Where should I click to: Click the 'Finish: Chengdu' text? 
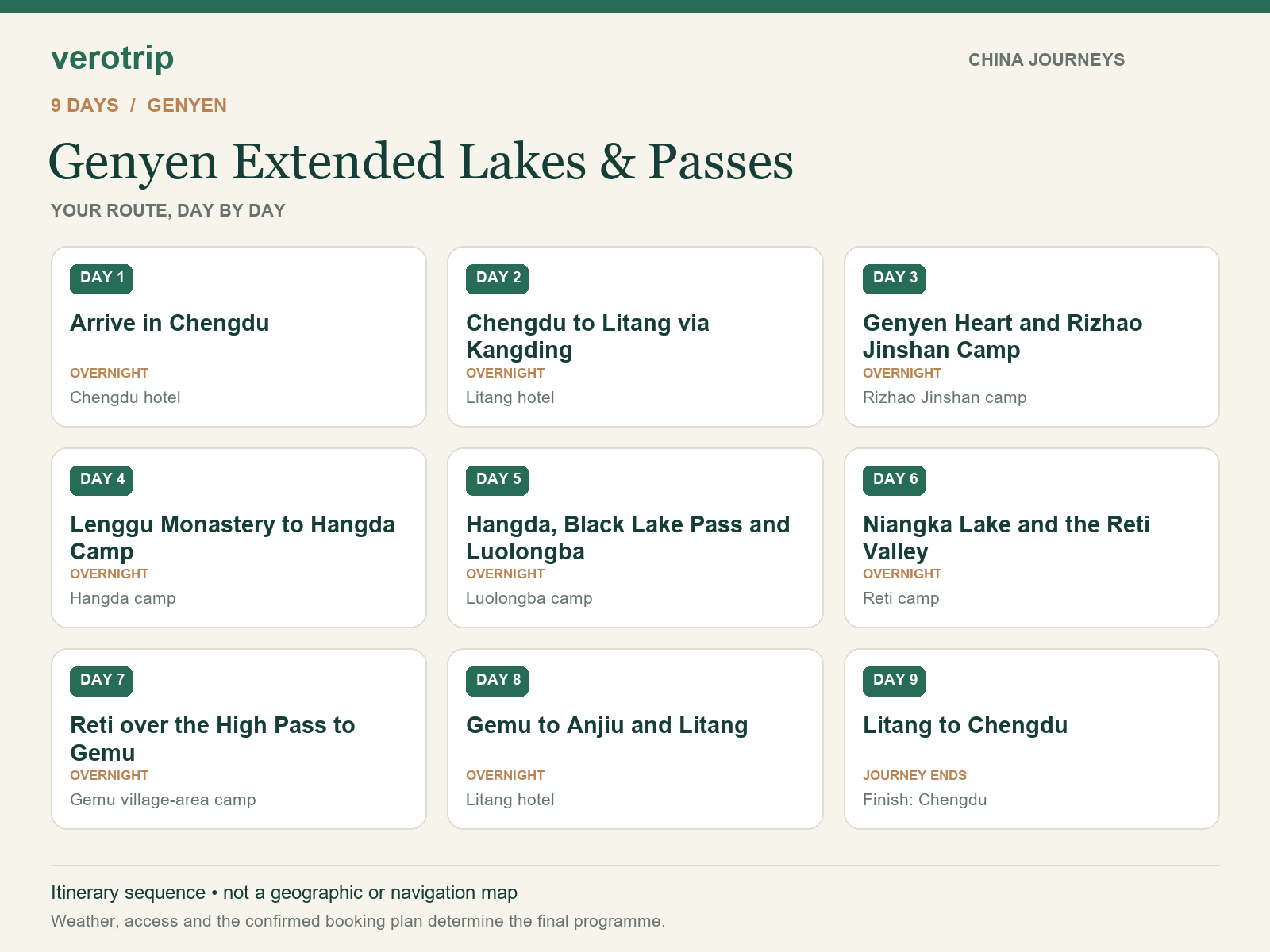(x=925, y=800)
